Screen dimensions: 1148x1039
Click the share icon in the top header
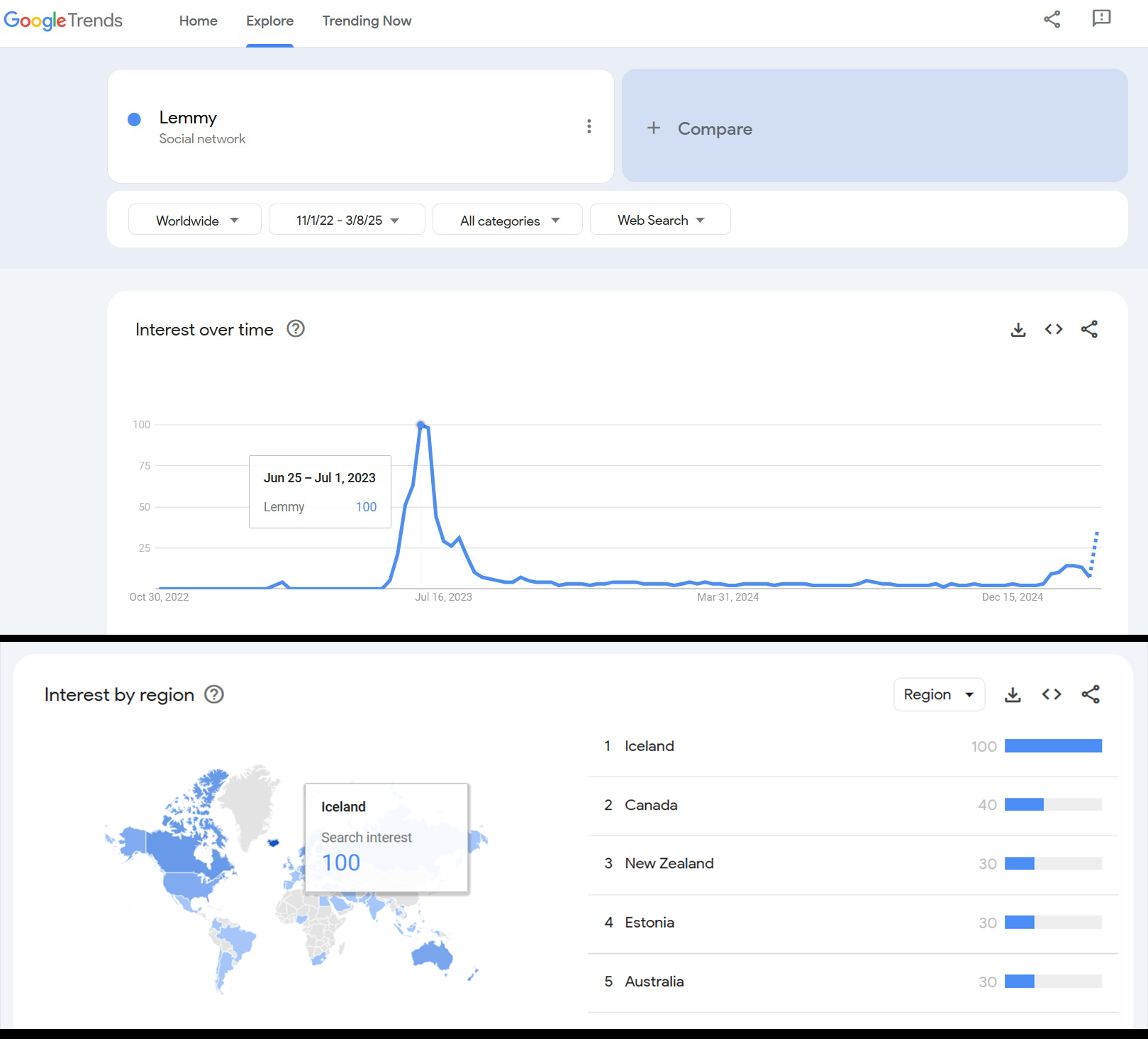pos(1052,19)
